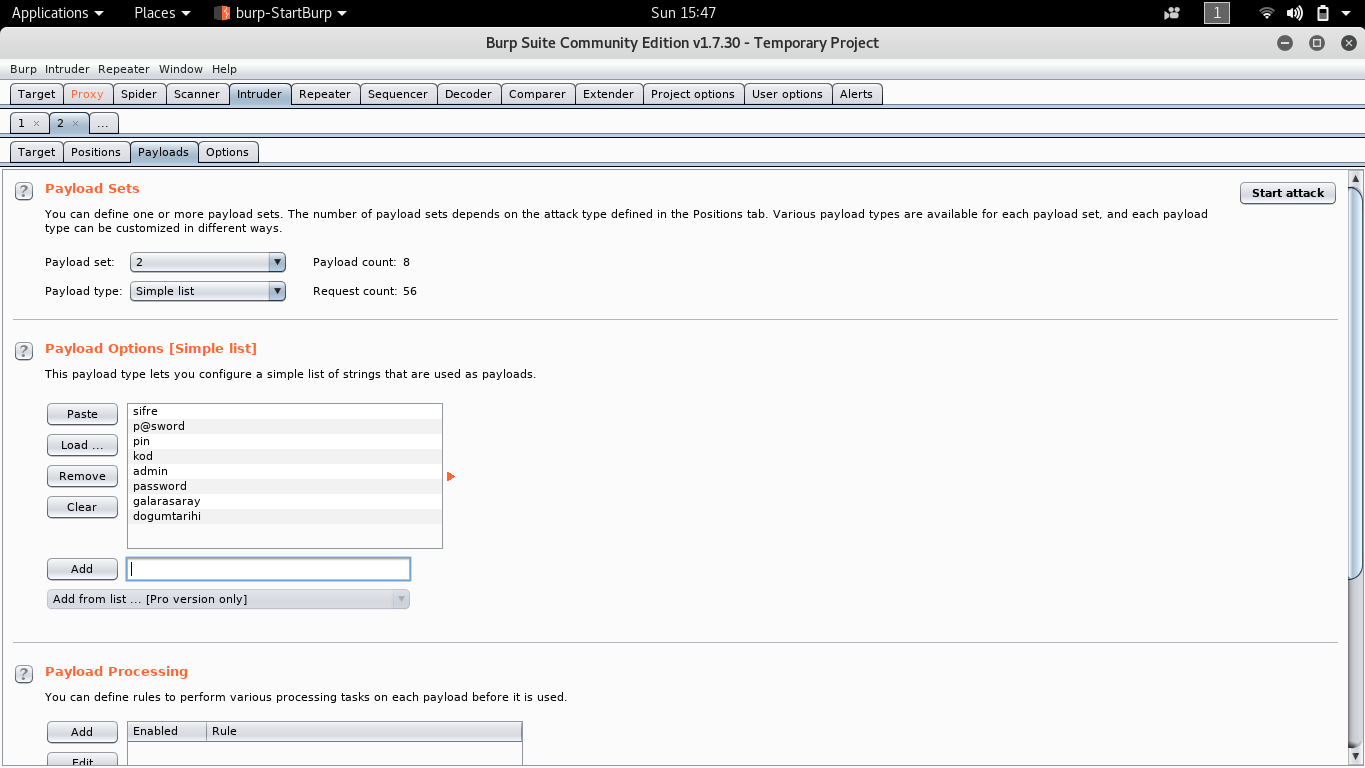Switch to main Target tab
Screen dimensions: 1365x768
click(x=37, y=94)
